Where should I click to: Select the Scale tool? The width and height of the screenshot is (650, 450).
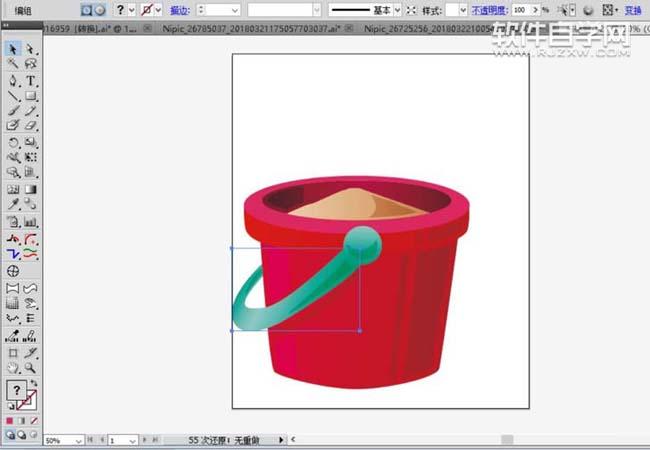click(30, 142)
